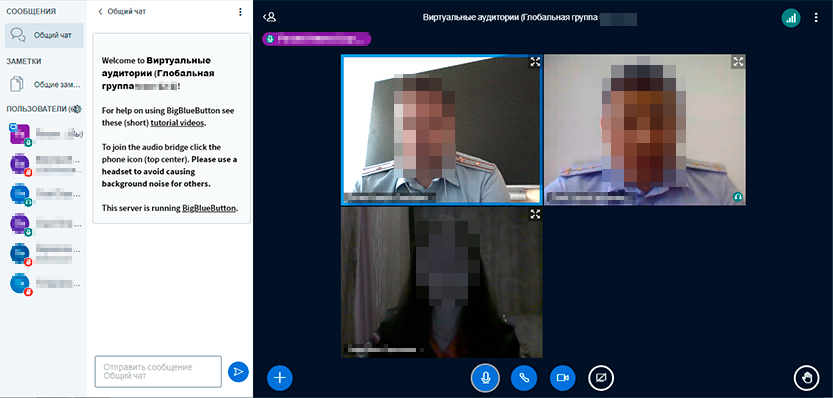Select the second user in the list

point(46,164)
